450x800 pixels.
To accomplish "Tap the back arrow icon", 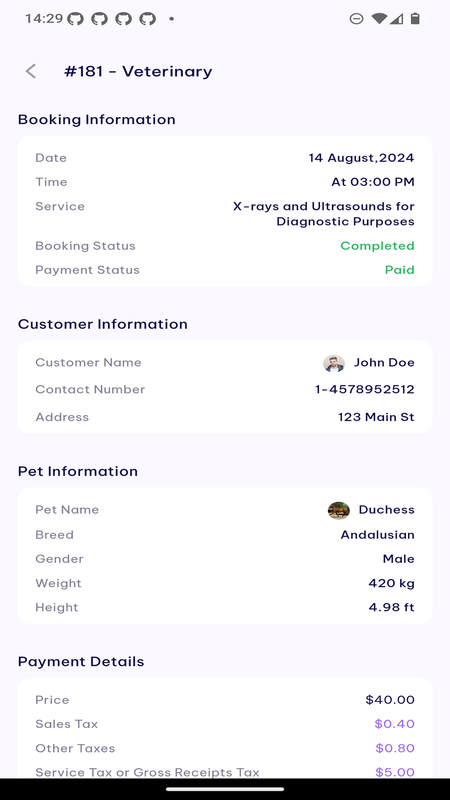I will 31,71.
